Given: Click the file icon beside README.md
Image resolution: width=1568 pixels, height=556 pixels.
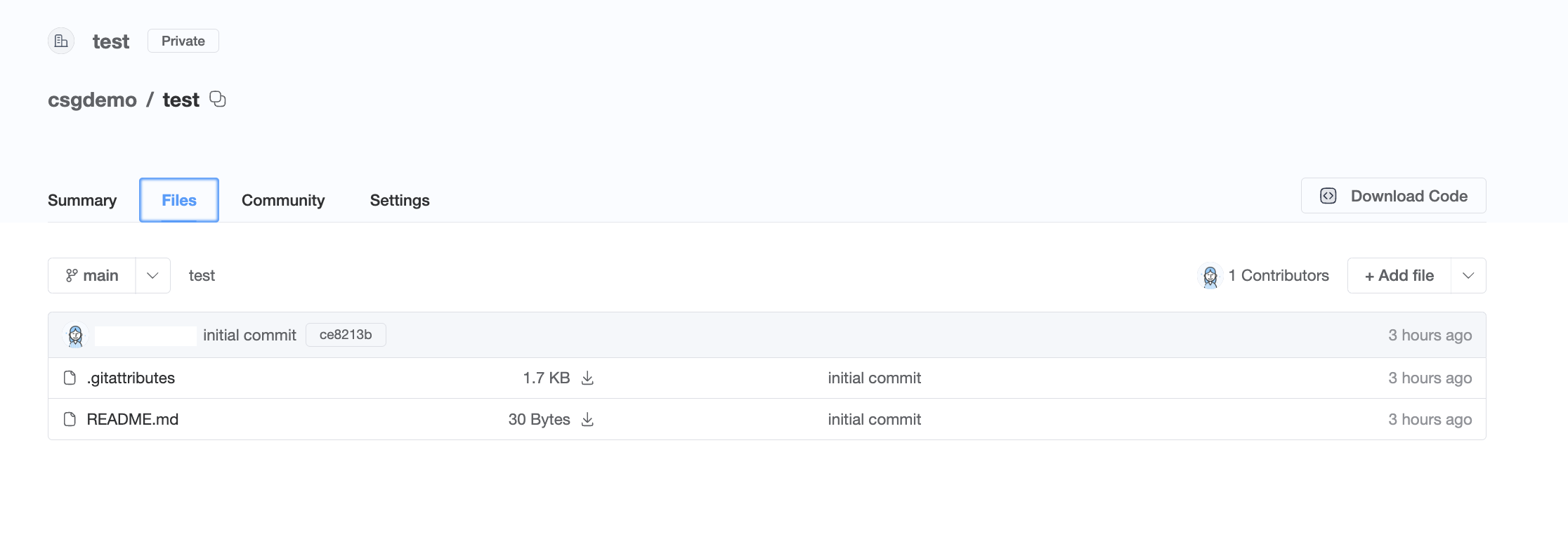Looking at the screenshot, I should 70,420.
